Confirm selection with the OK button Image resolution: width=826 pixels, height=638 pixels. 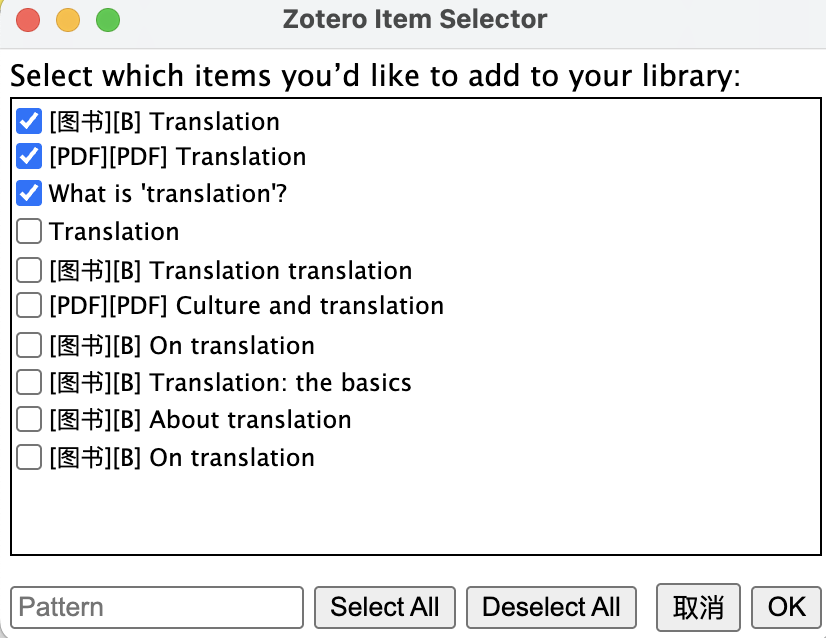click(787, 607)
